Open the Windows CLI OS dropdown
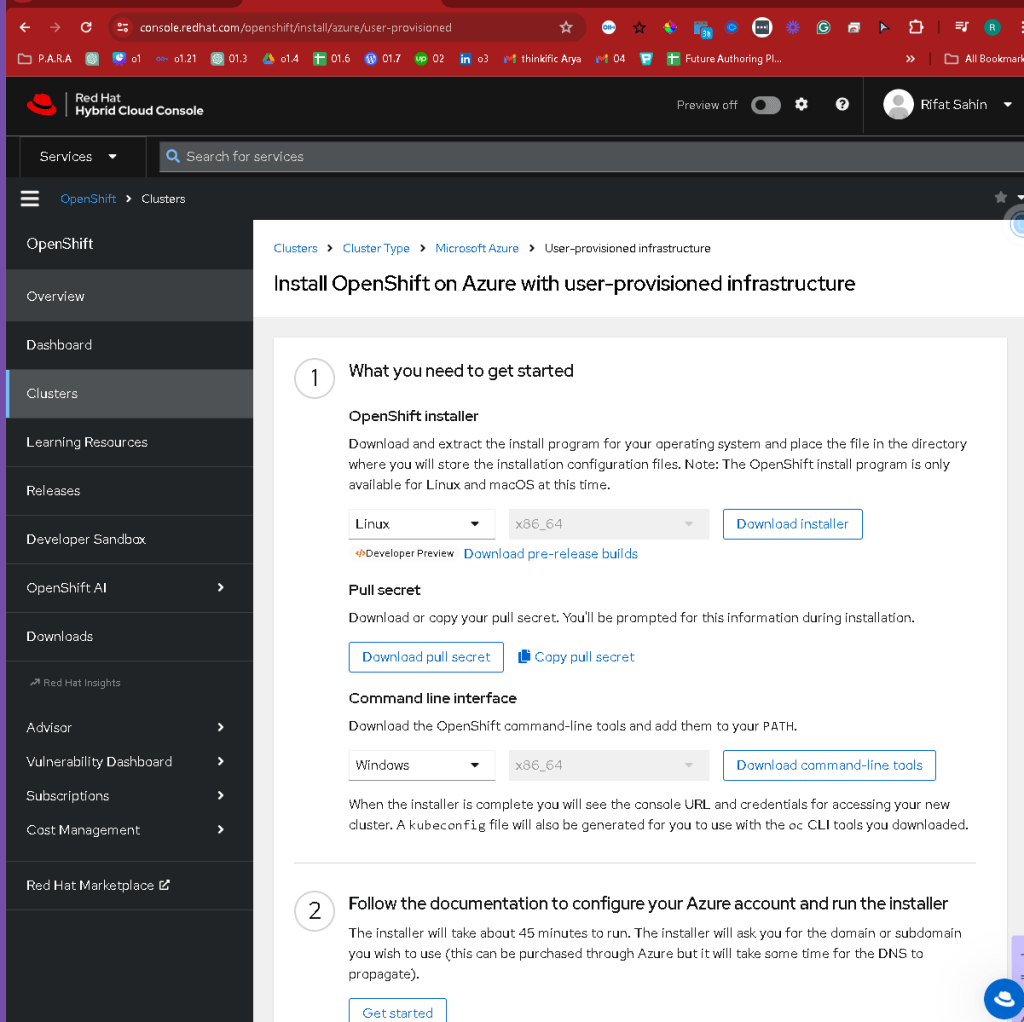The image size is (1024, 1022). [x=421, y=765]
